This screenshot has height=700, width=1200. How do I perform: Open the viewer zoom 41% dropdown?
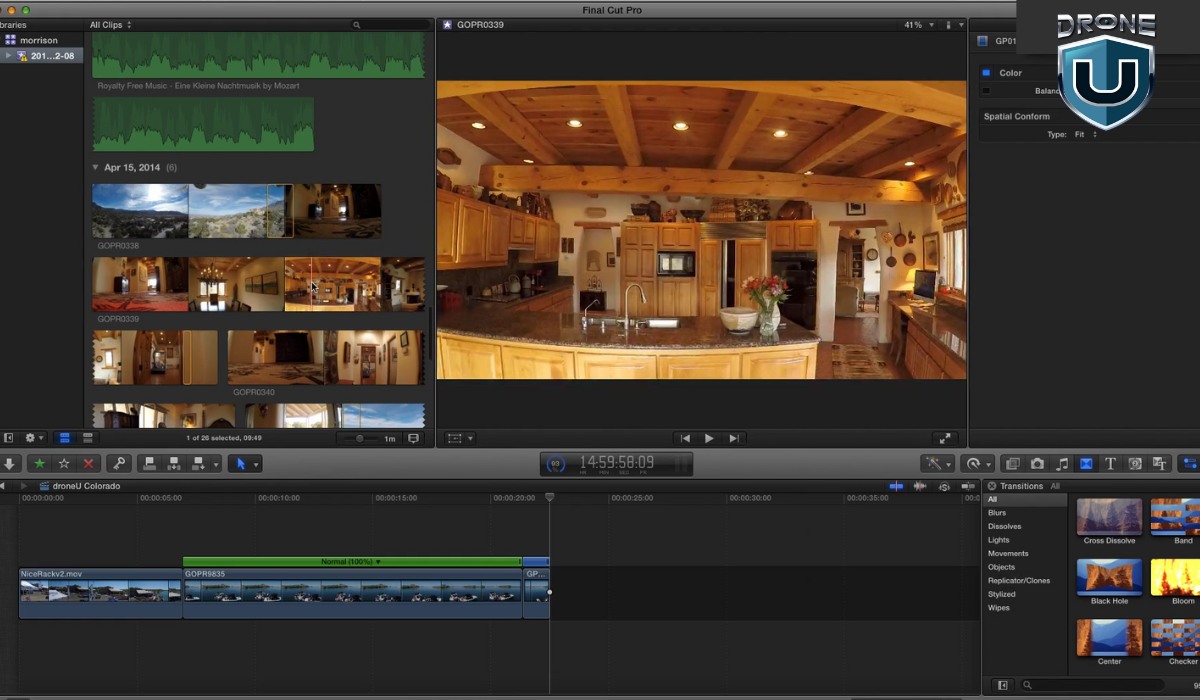click(x=918, y=25)
